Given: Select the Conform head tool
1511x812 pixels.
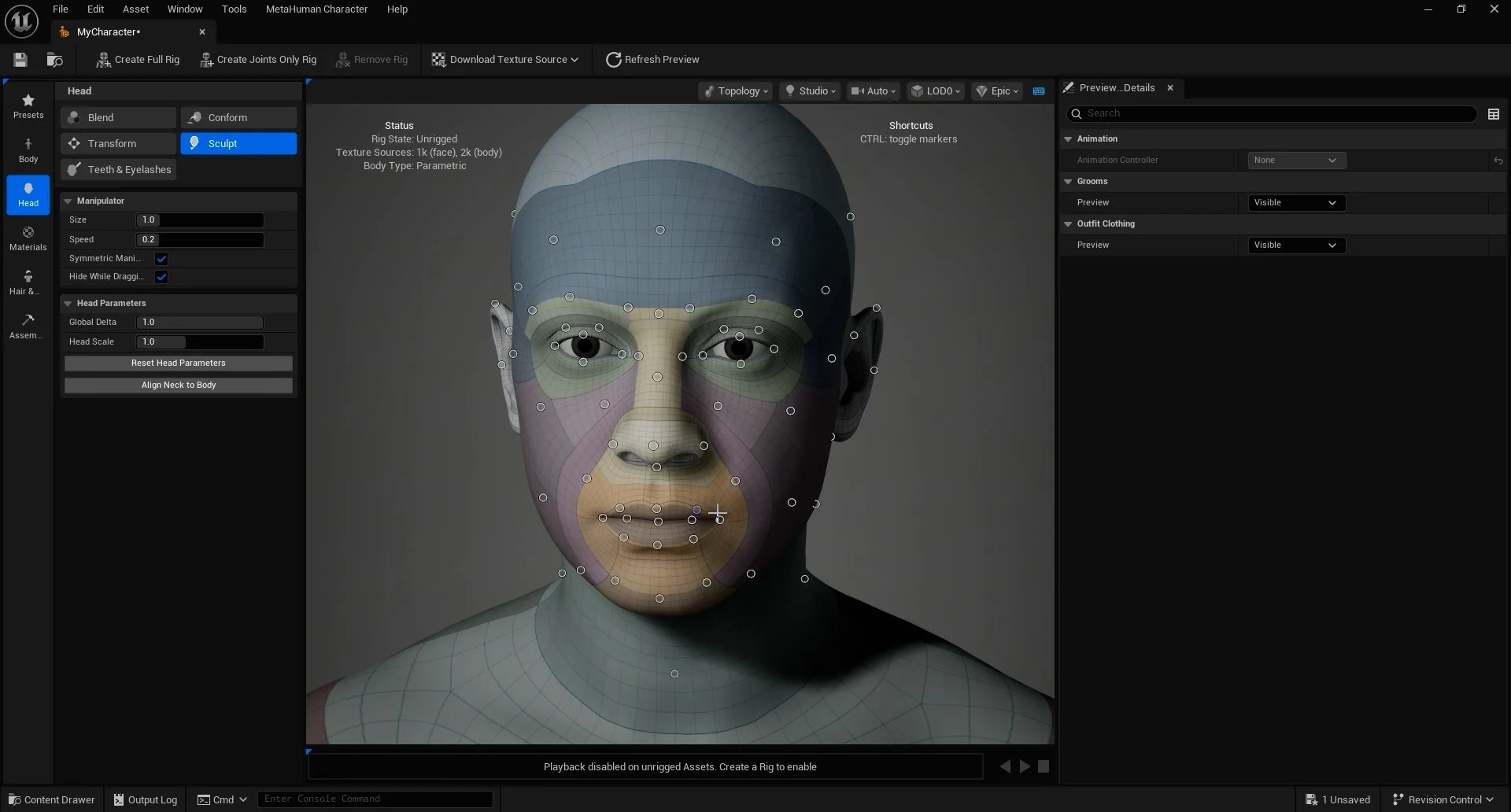Looking at the screenshot, I should 238,118.
